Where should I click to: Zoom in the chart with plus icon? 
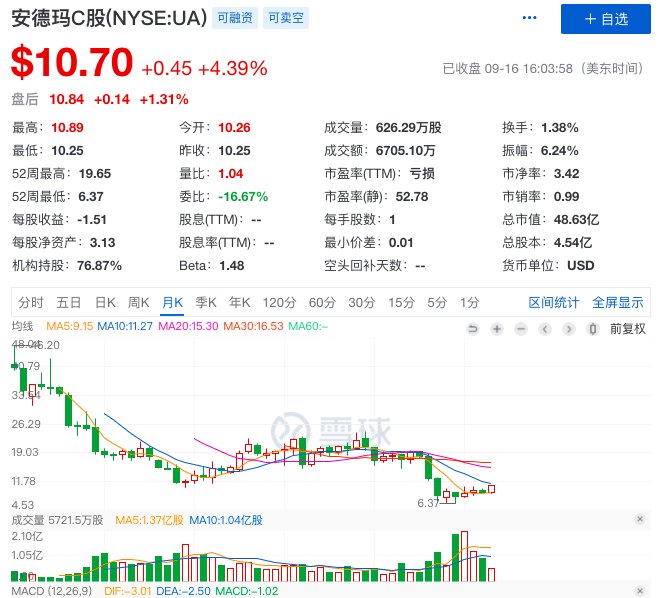tap(497, 329)
